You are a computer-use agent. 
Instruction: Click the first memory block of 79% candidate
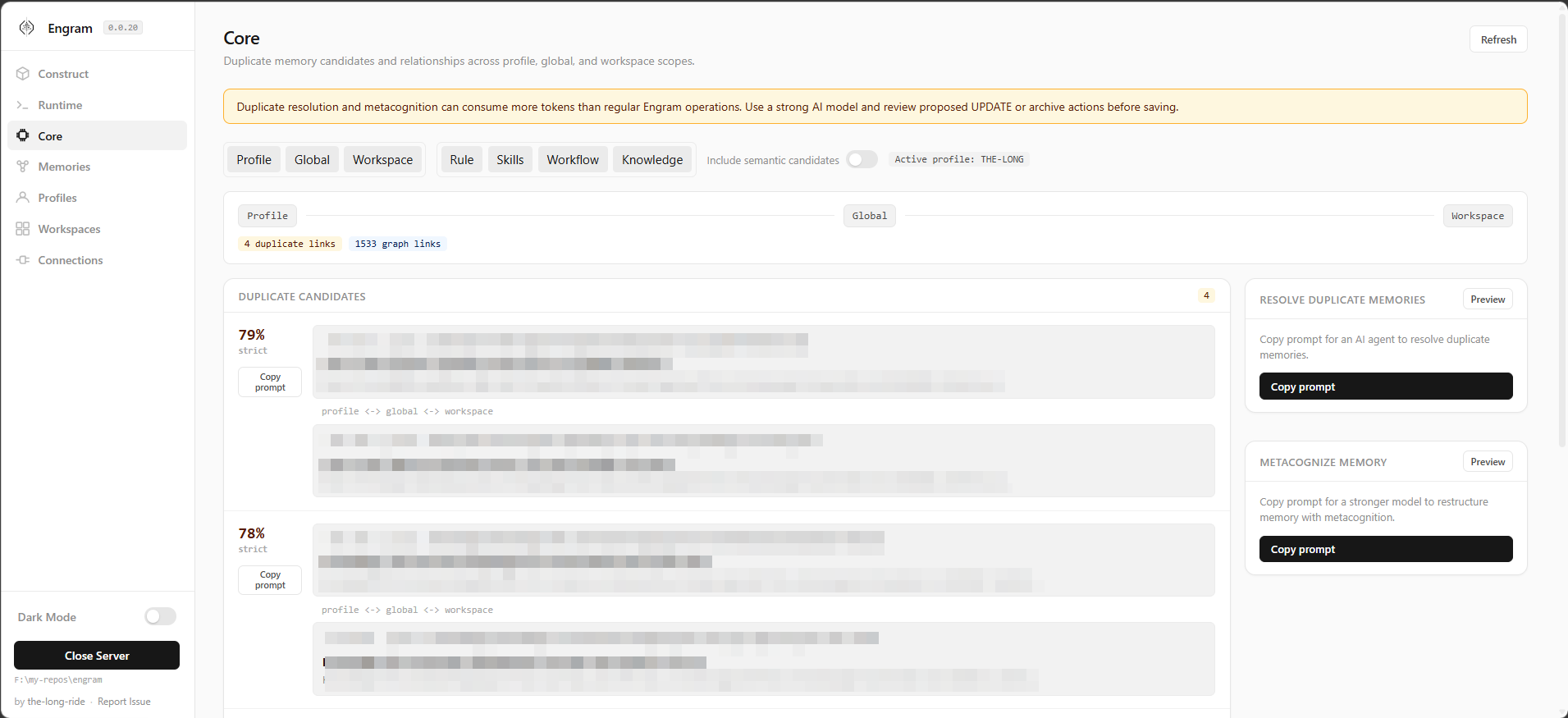tap(763, 362)
